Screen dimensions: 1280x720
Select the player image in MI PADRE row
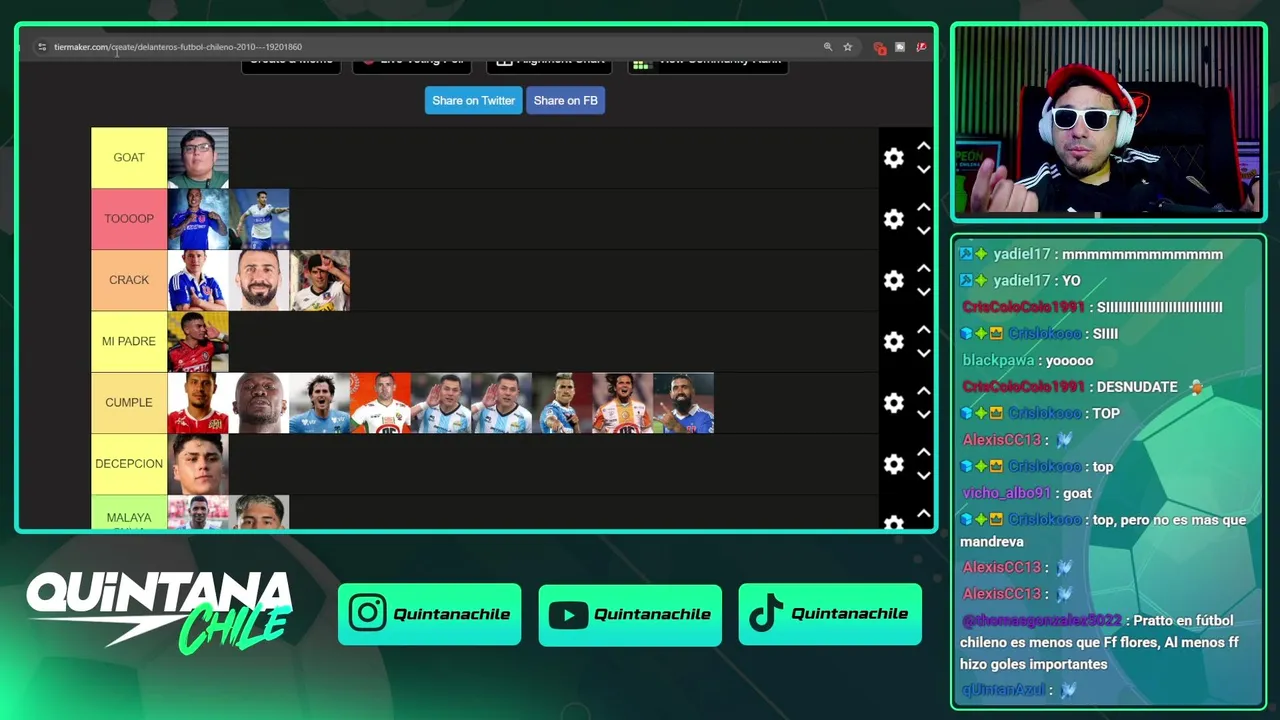[198, 341]
